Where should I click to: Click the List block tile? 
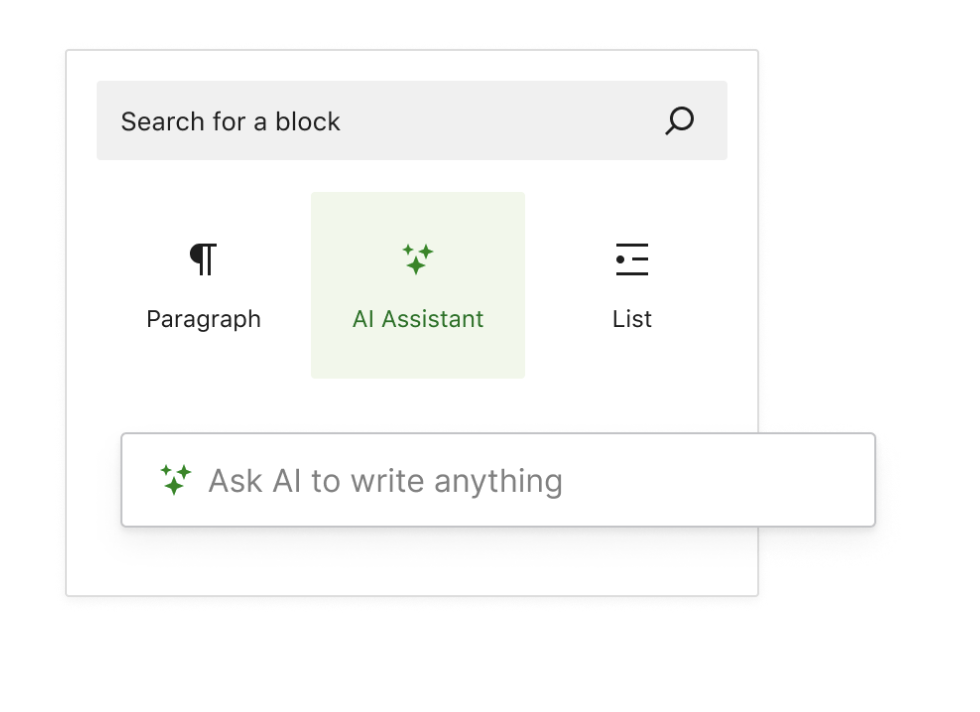click(x=632, y=285)
